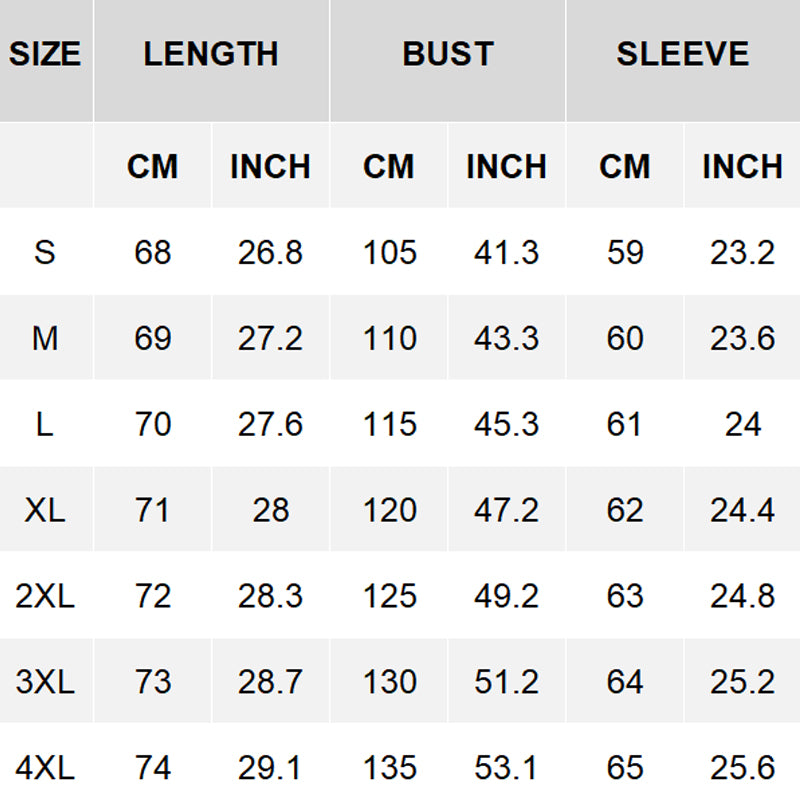Select the M size row label
The height and width of the screenshot is (800, 800).
coord(45,339)
